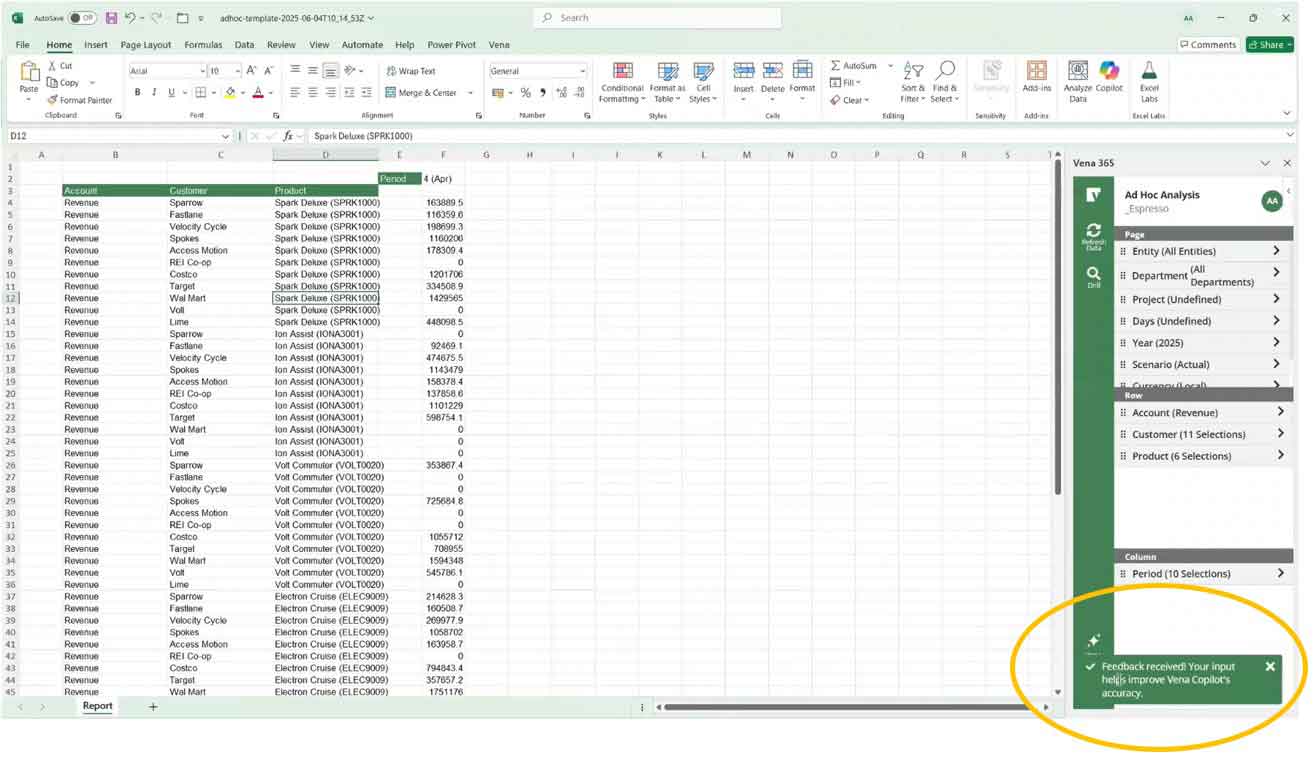Click the Copilot icon in the ribbon
This screenshot has width=1314, height=761.
1109,72
